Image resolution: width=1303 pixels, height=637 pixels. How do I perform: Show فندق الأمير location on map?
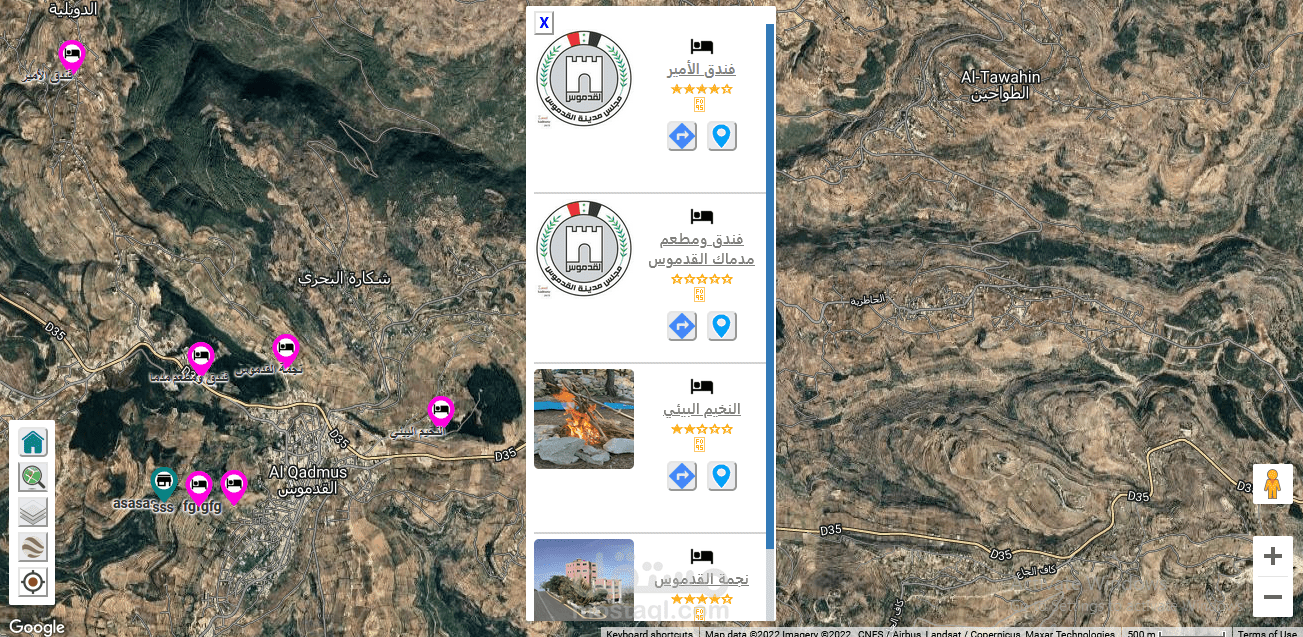[722, 136]
